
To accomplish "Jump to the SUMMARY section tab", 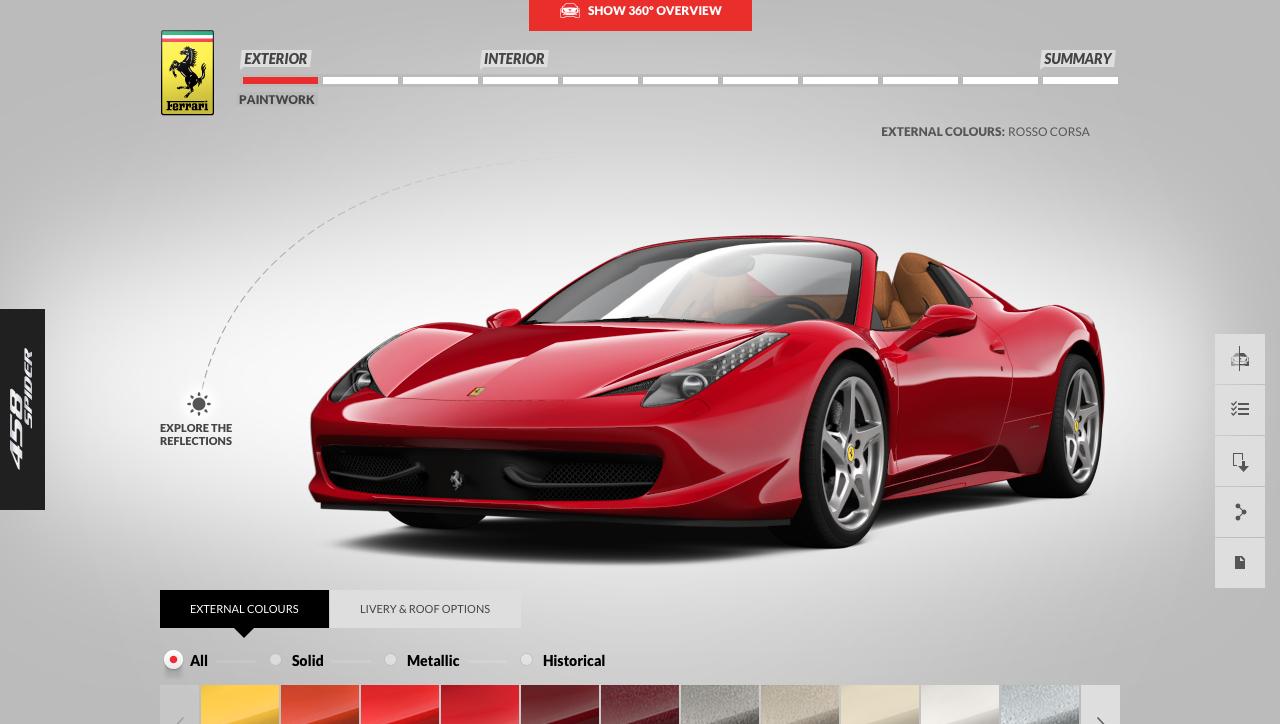I will (1078, 59).
